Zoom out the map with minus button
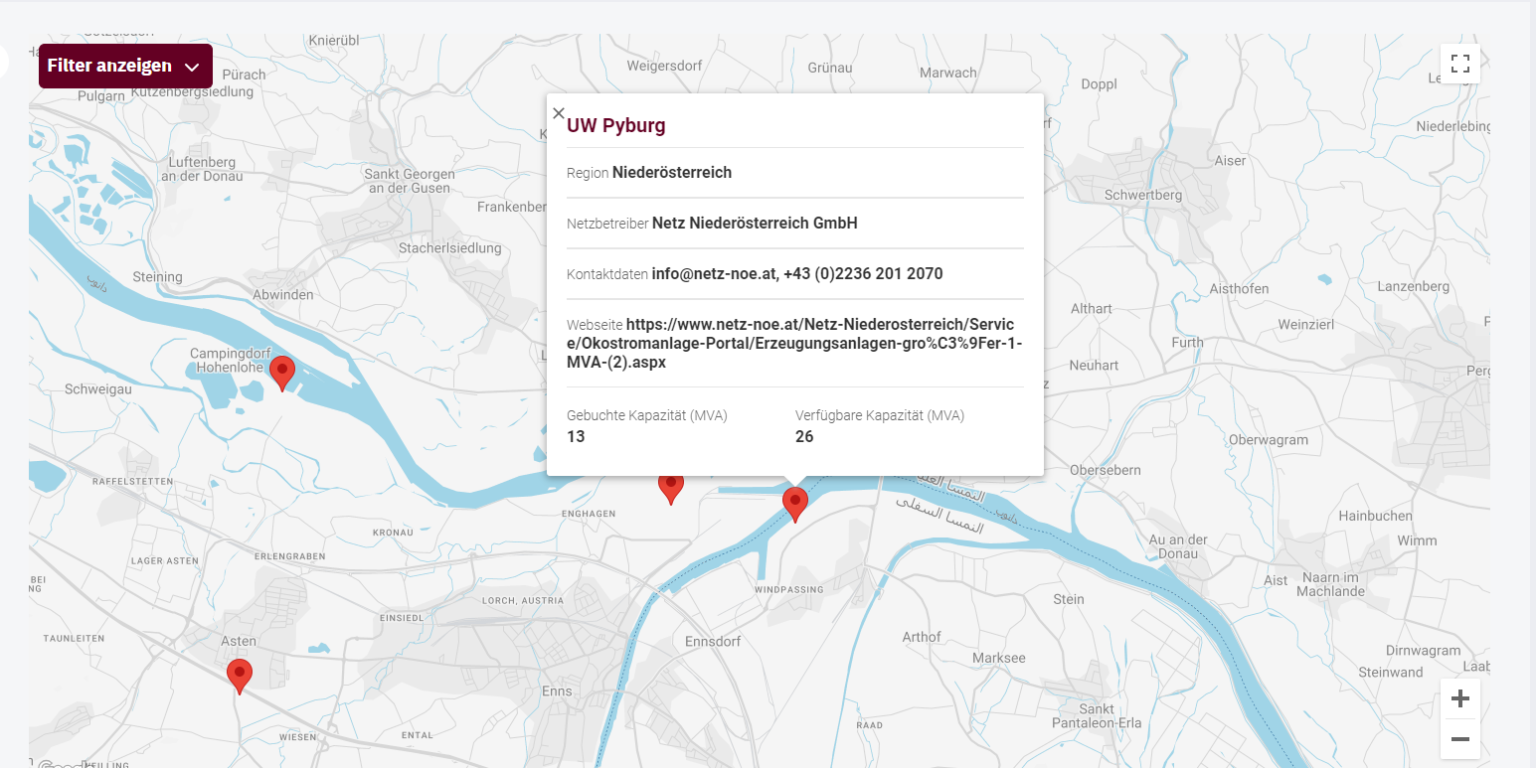This screenshot has height=768, width=1536. pos(1460,739)
